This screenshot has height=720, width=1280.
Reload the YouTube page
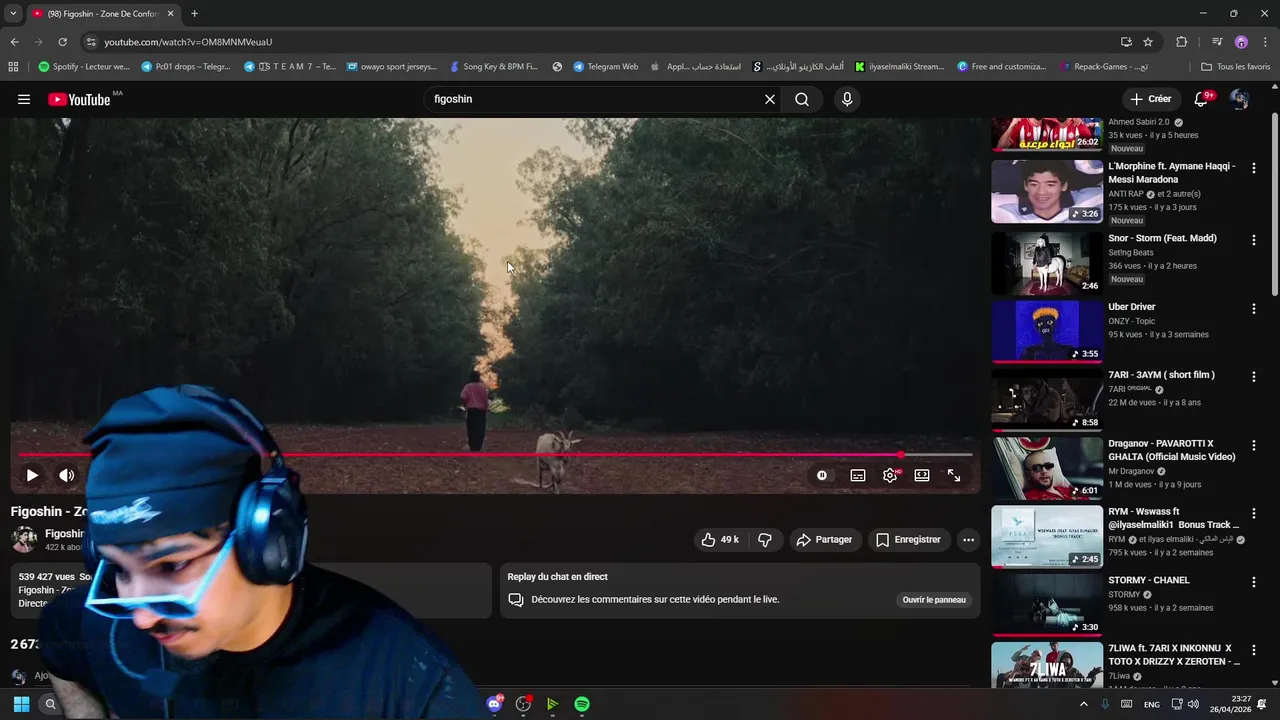[62, 42]
